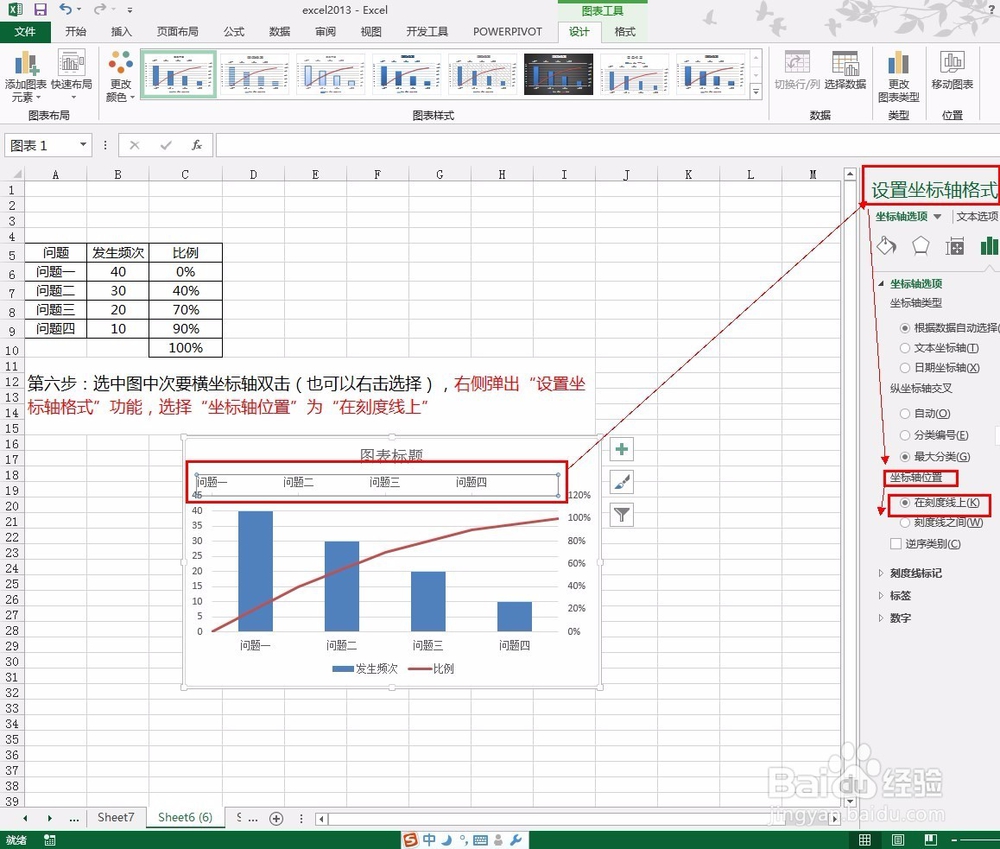The image size is (1000, 849).
Task: Add a new sheet with plus button
Action: tap(276, 818)
